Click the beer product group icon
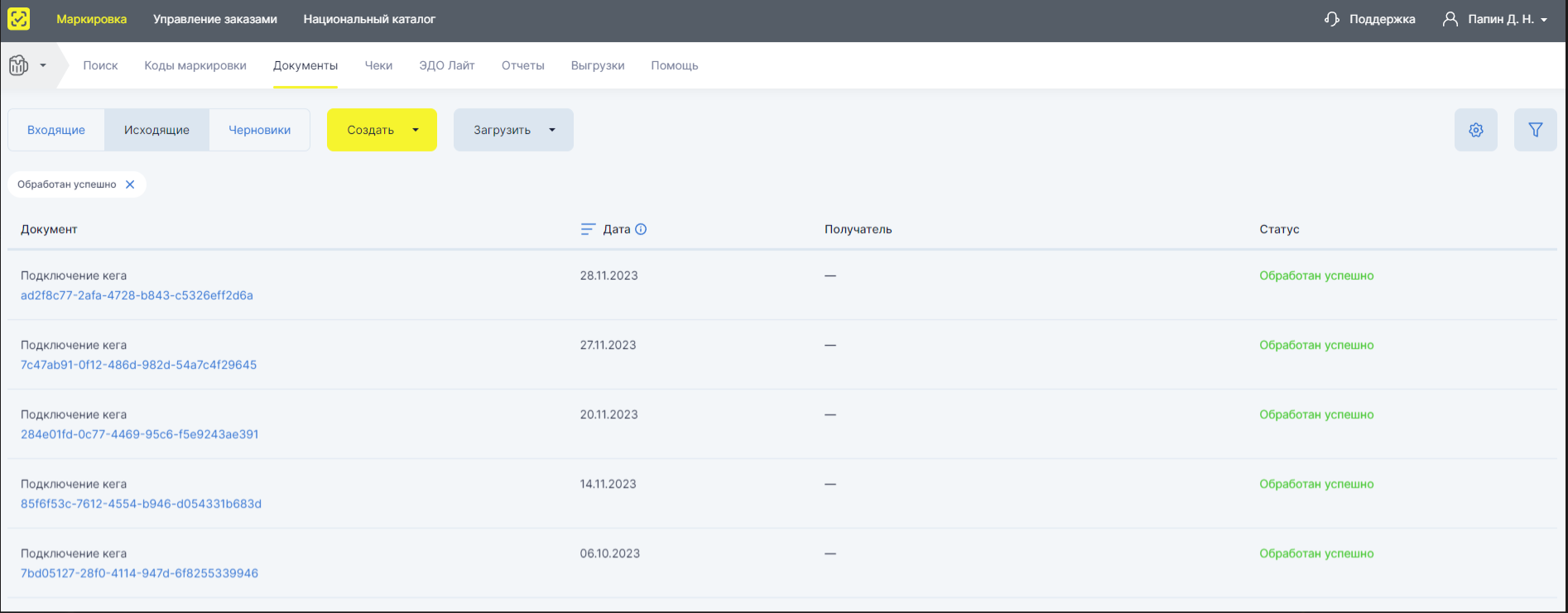Viewport: 1568px width, 613px height. point(18,65)
